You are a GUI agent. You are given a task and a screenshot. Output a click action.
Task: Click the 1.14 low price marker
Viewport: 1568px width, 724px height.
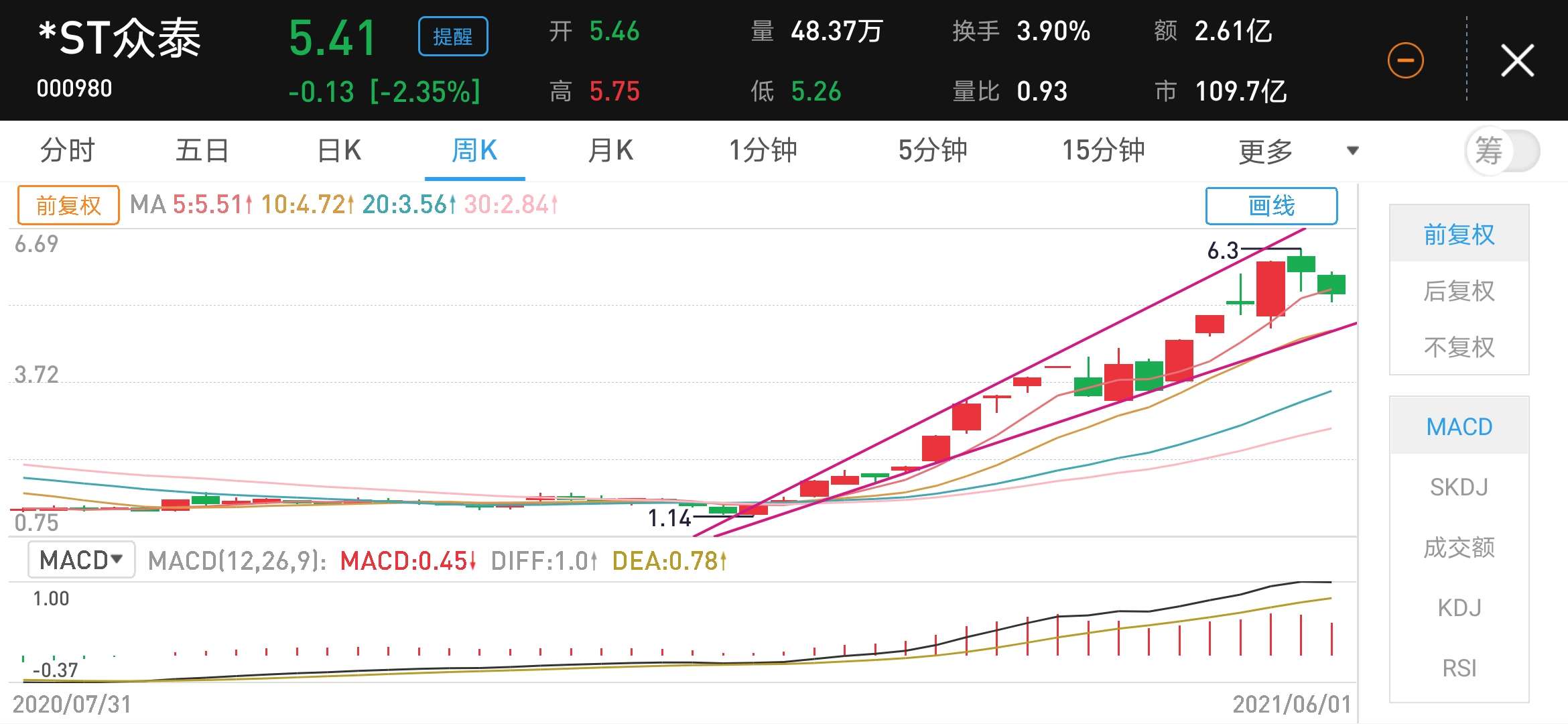click(669, 518)
